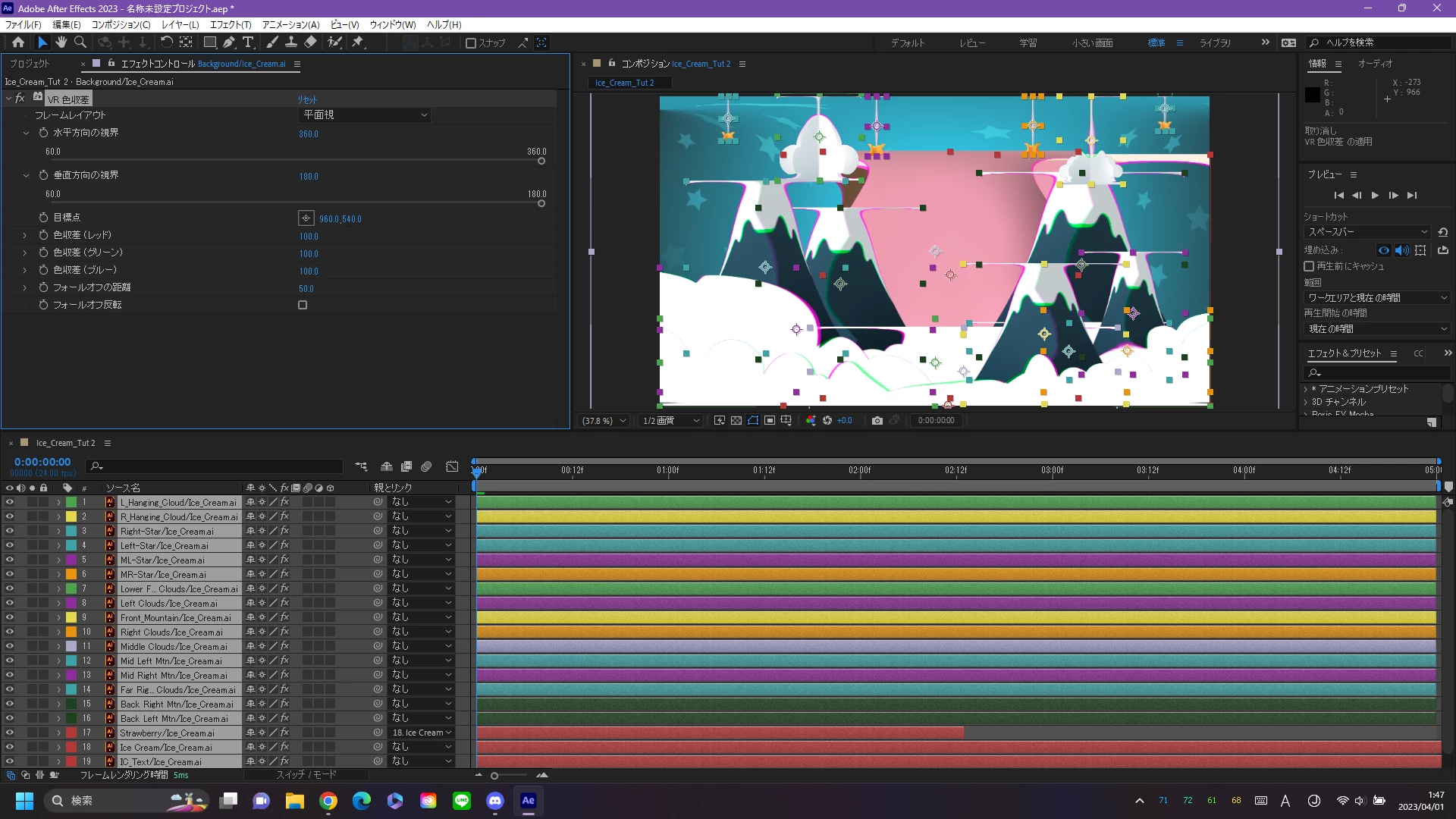Viewport: 1456px width, 819px height.
Task: Expand the 色収差 (レッド) property
Action: [24, 235]
